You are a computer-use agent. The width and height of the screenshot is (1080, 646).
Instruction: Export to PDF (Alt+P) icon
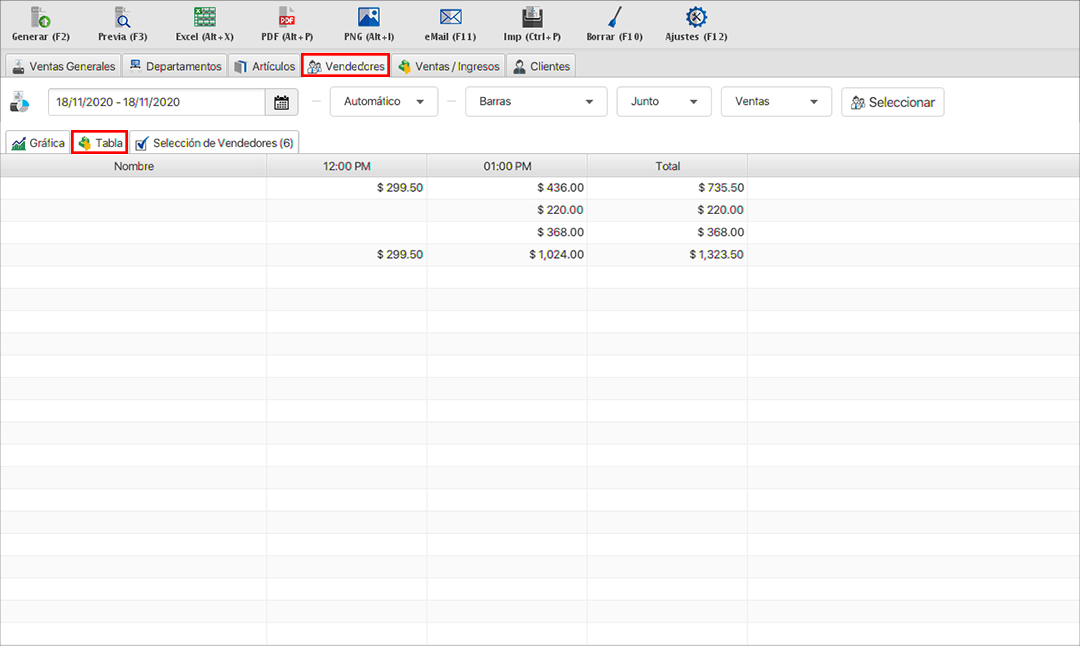tap(286, 18)
